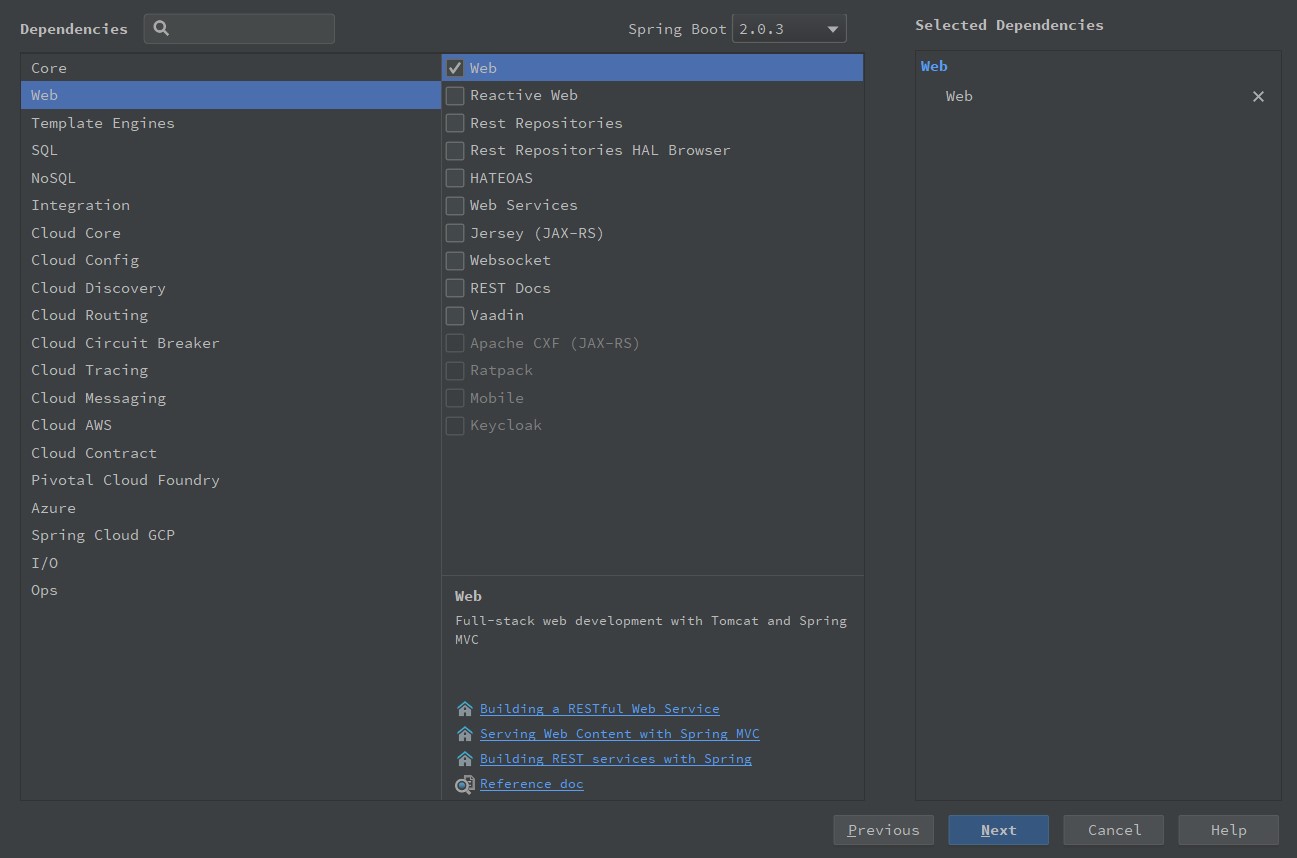This screenshot has width=1297, height=858.
Task: Open Pivotal Cloud Foundry category
Action: [x=230, y=480]
